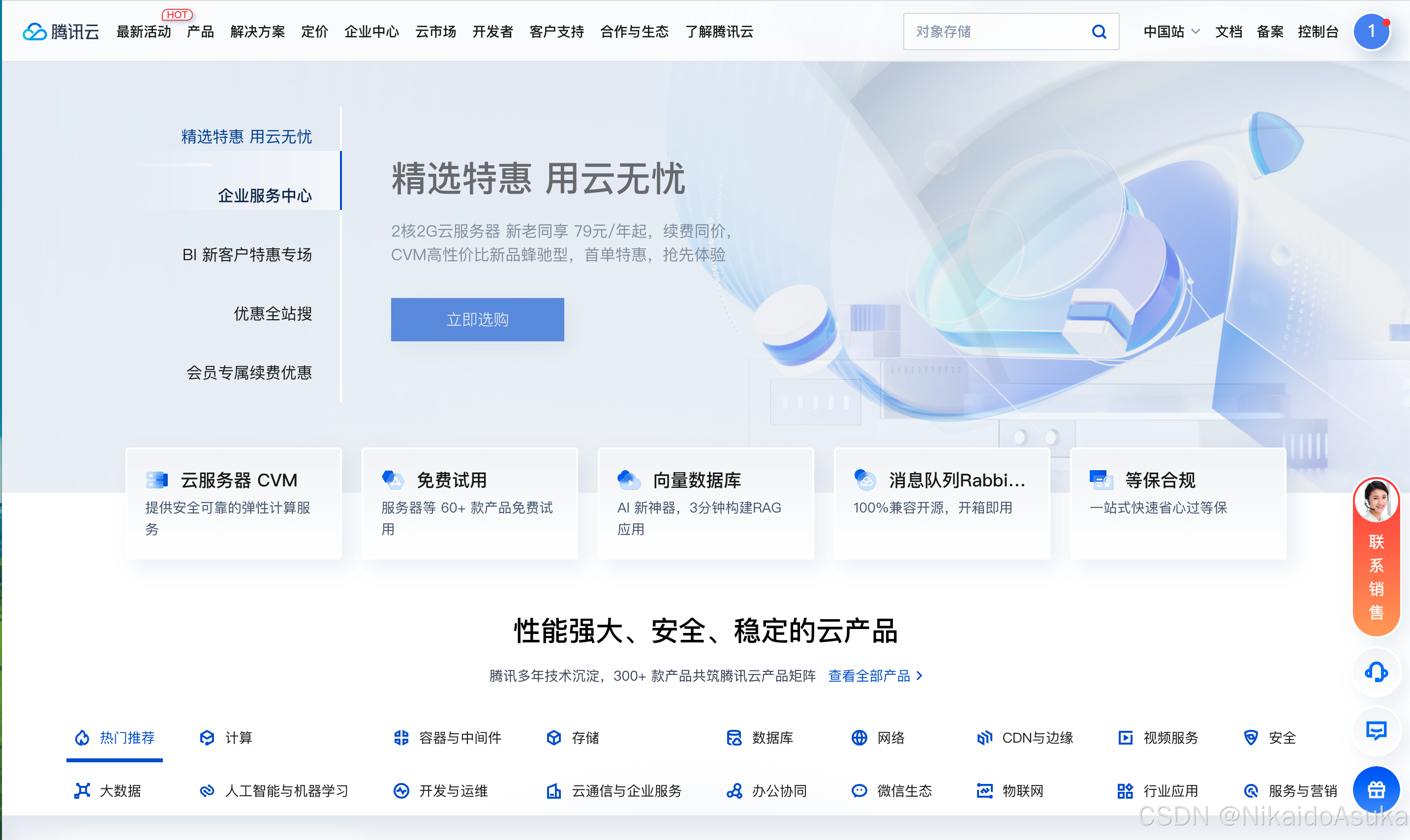
Task: Click the 数据库 category icon
Action: 735,738
